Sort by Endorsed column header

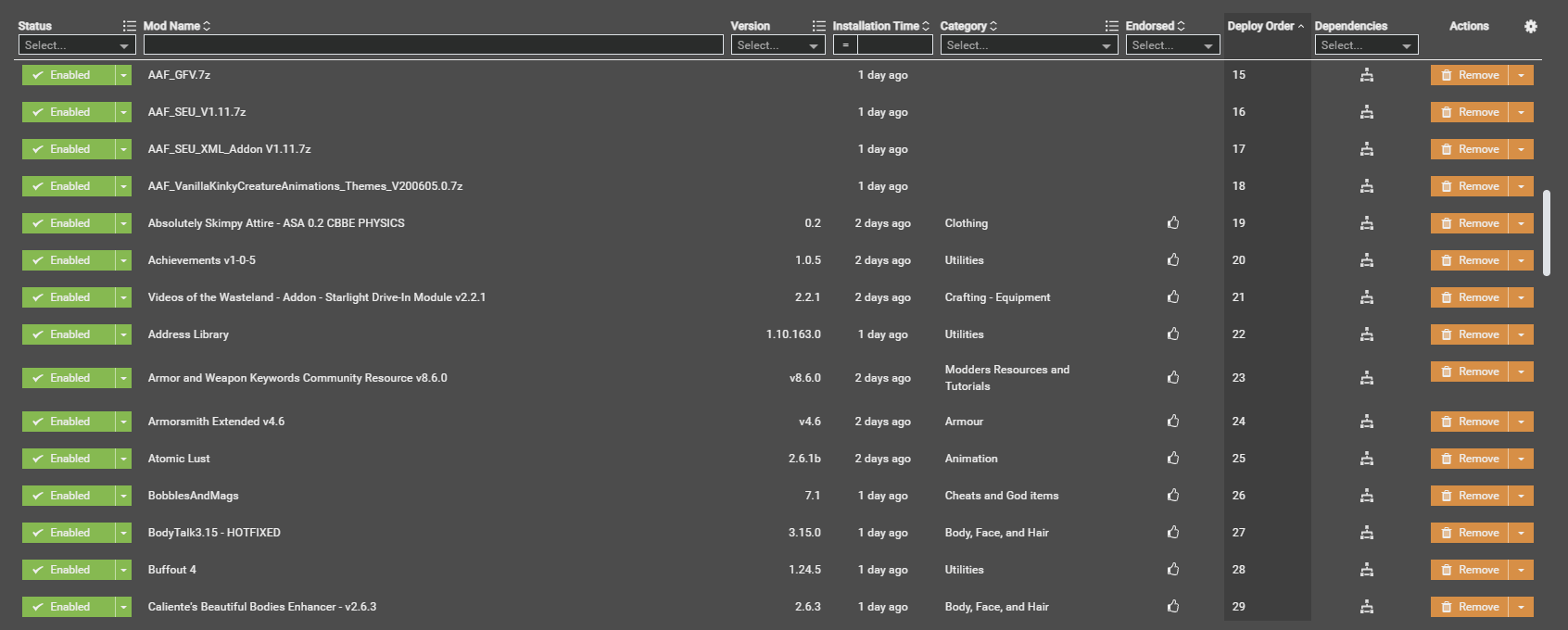pyautogui.click(x=1155, y=26)
